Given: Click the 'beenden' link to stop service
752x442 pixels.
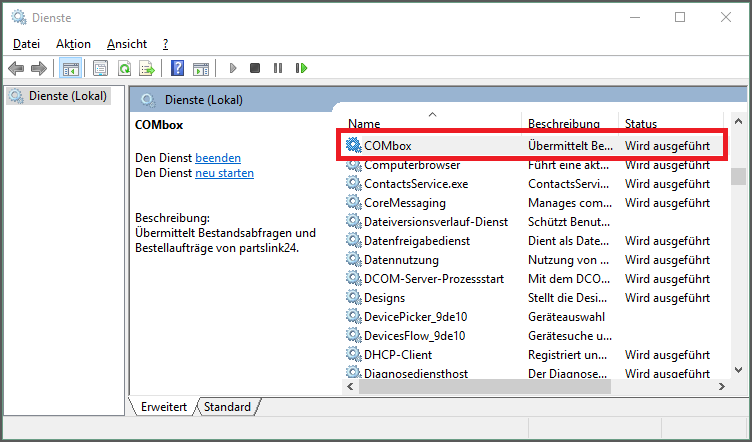Looking at the screenshot, I should [x=218, y=158].
